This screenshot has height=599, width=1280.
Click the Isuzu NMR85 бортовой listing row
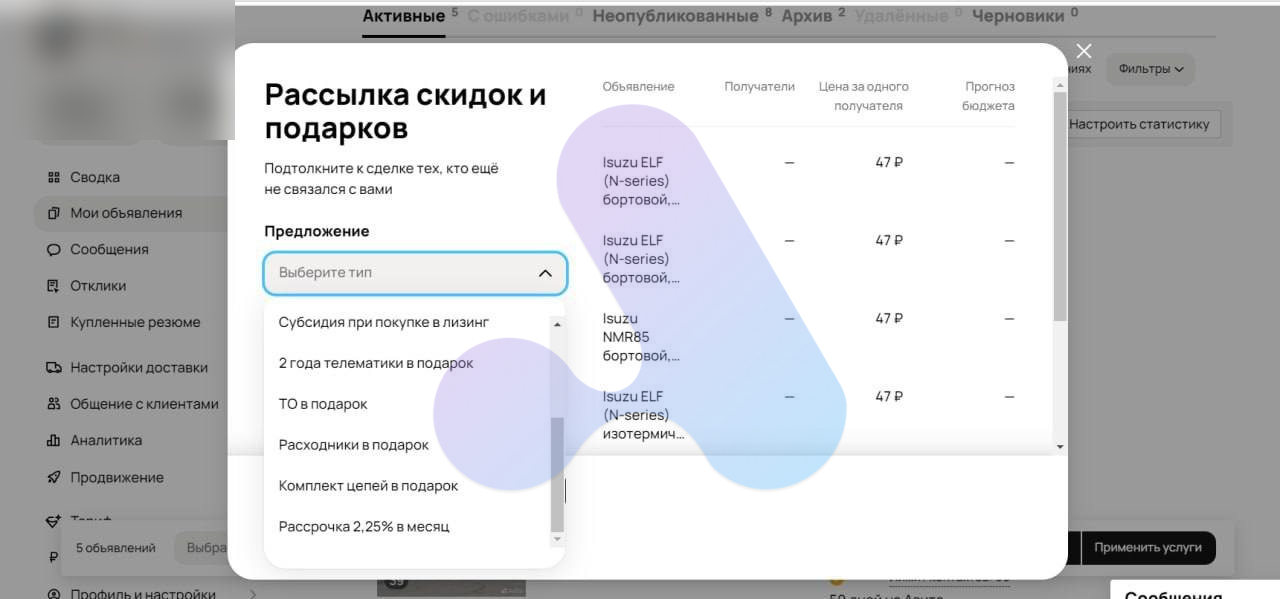(809, 337)
